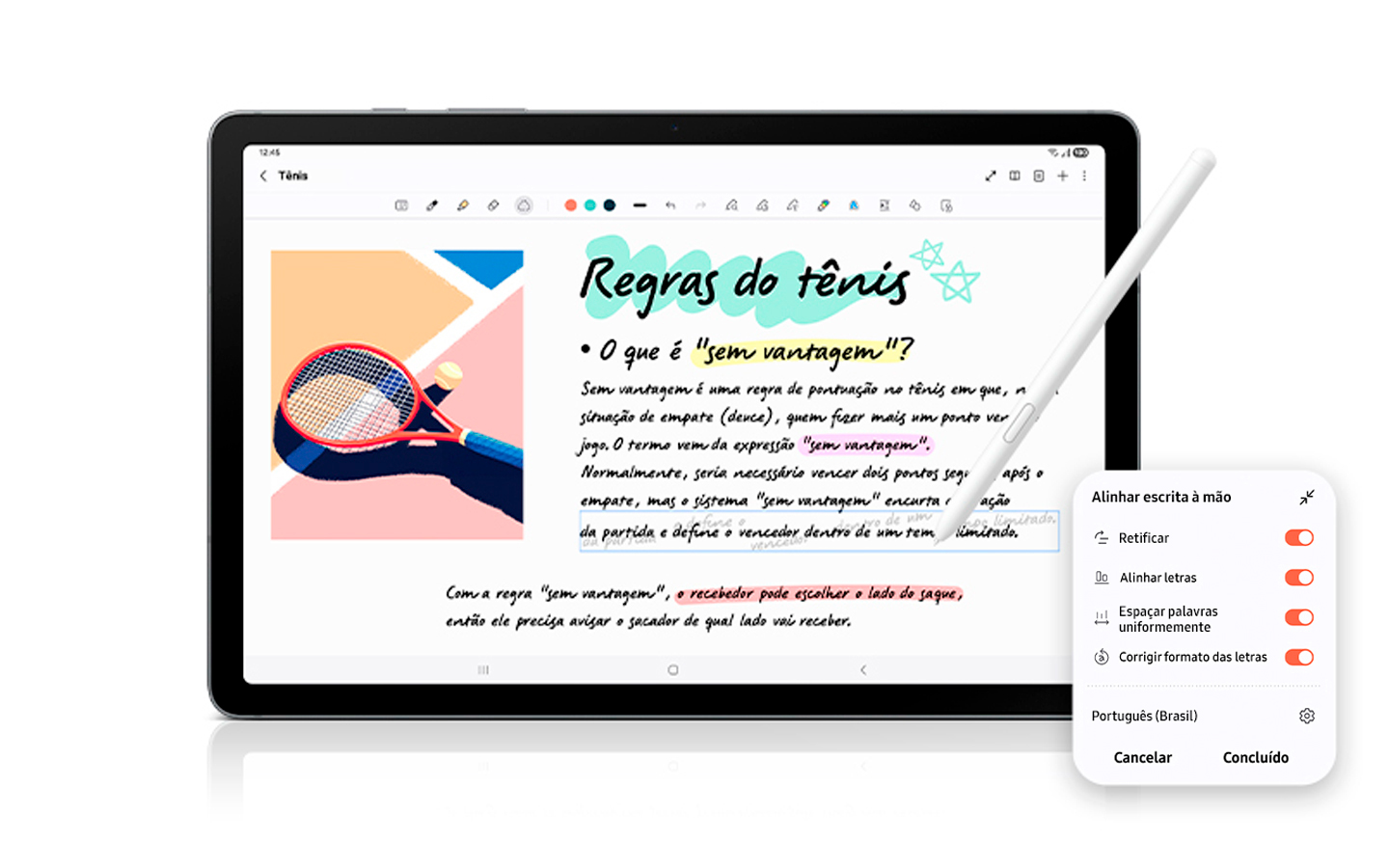Open the more options menu
Viewport: 1389px width, 868px height.
coord(1084,176)
